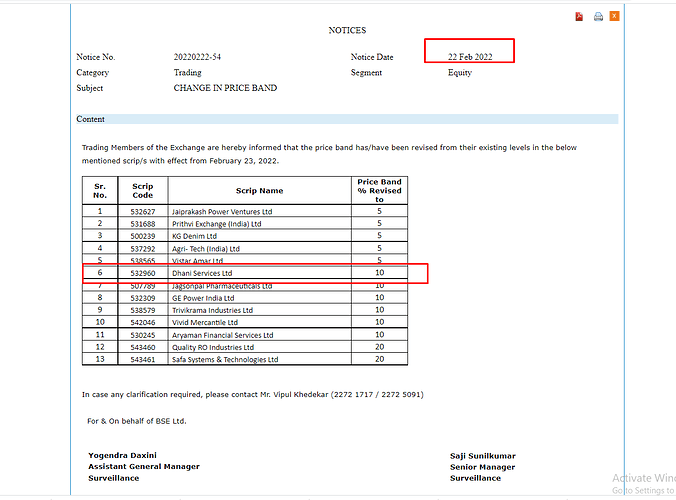
Task: Select Safa Systems & Technologies Ltd
Action: pos(225,359)
